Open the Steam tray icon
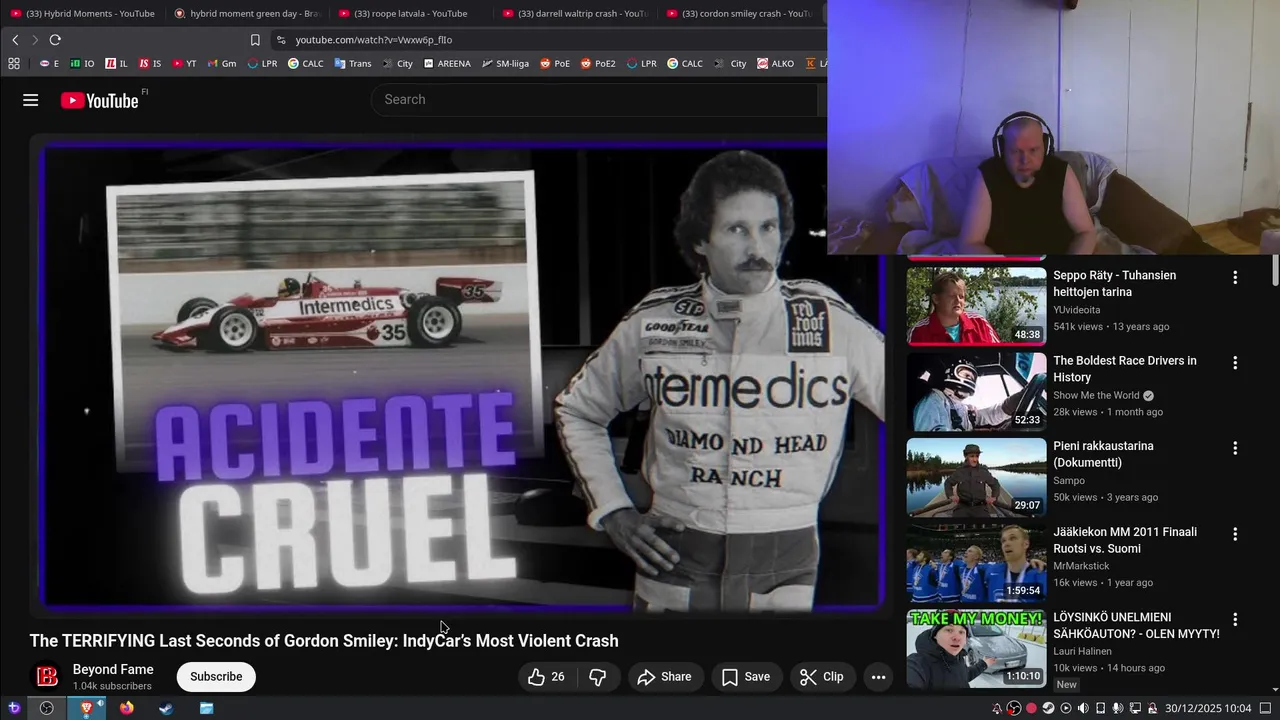 (x=1048, y=708)
